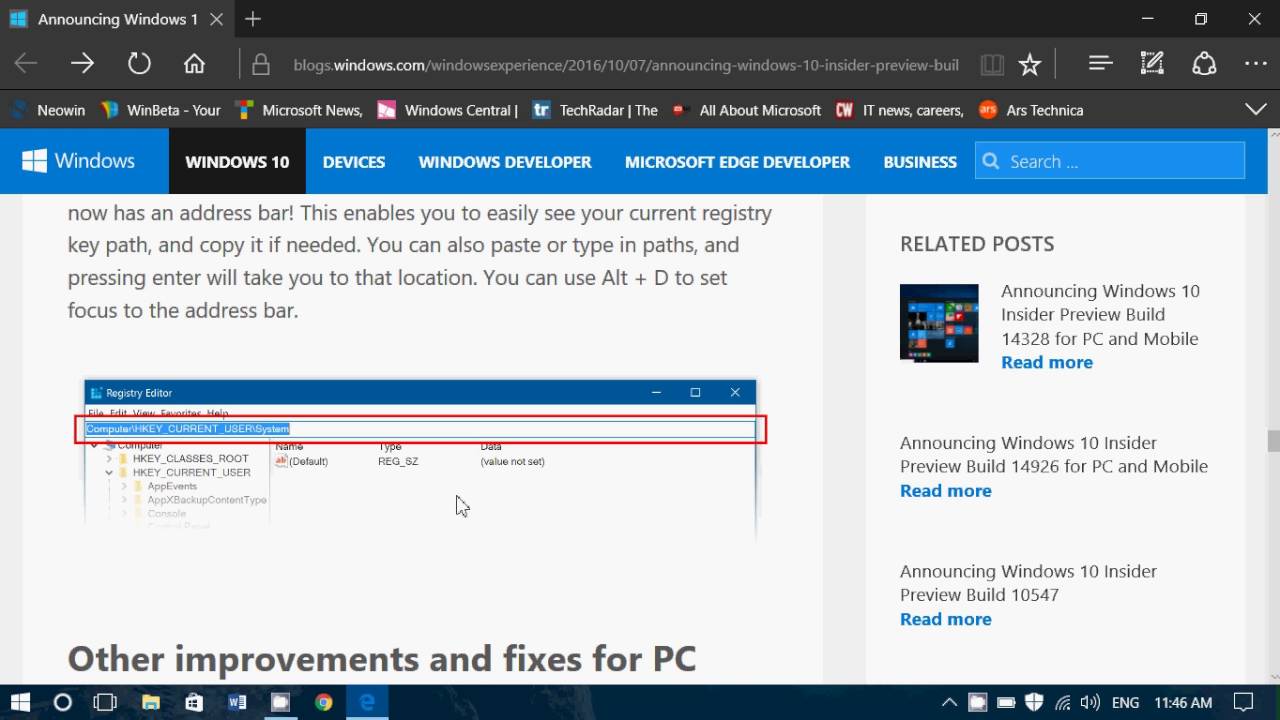This screenshot has width=1280, height=720.
Task: Refresh the current page
Action: 139,64
